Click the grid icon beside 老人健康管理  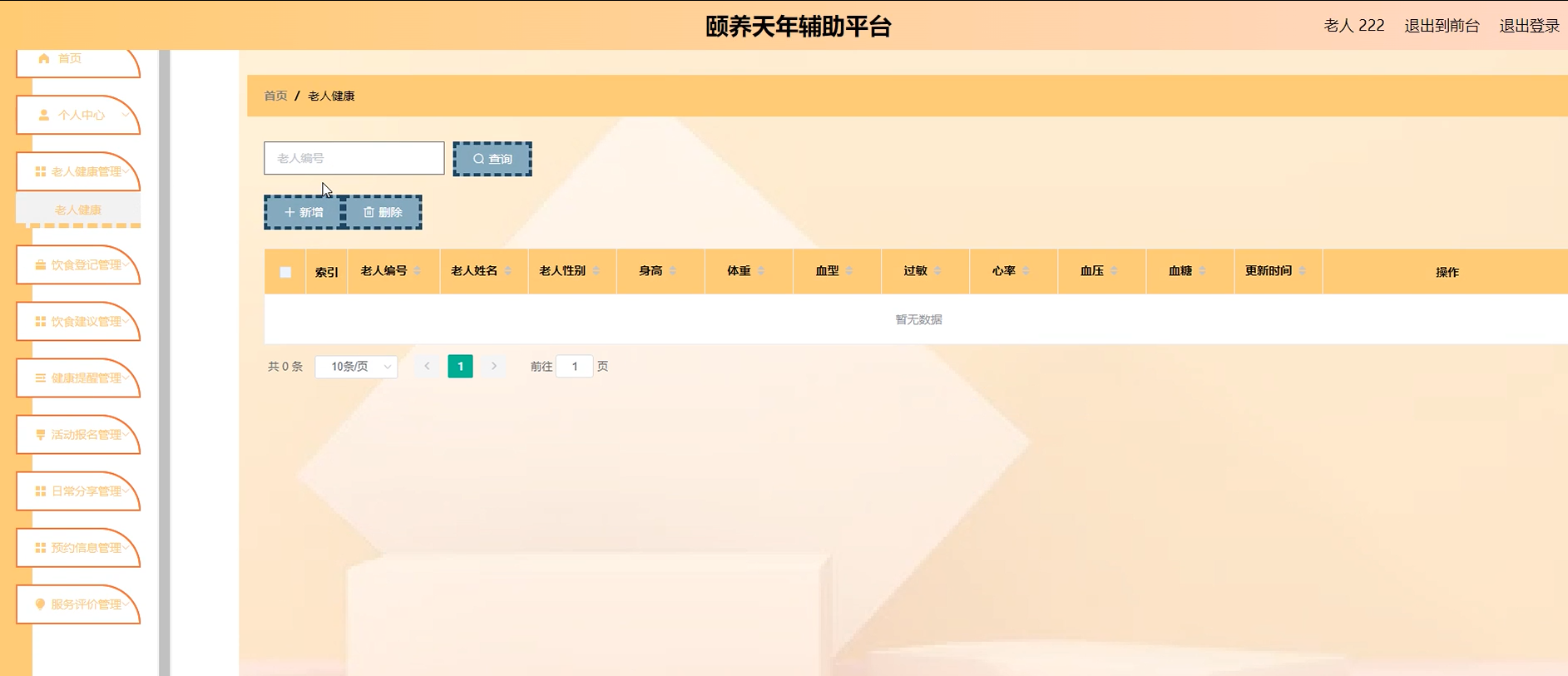coord(40,171)
